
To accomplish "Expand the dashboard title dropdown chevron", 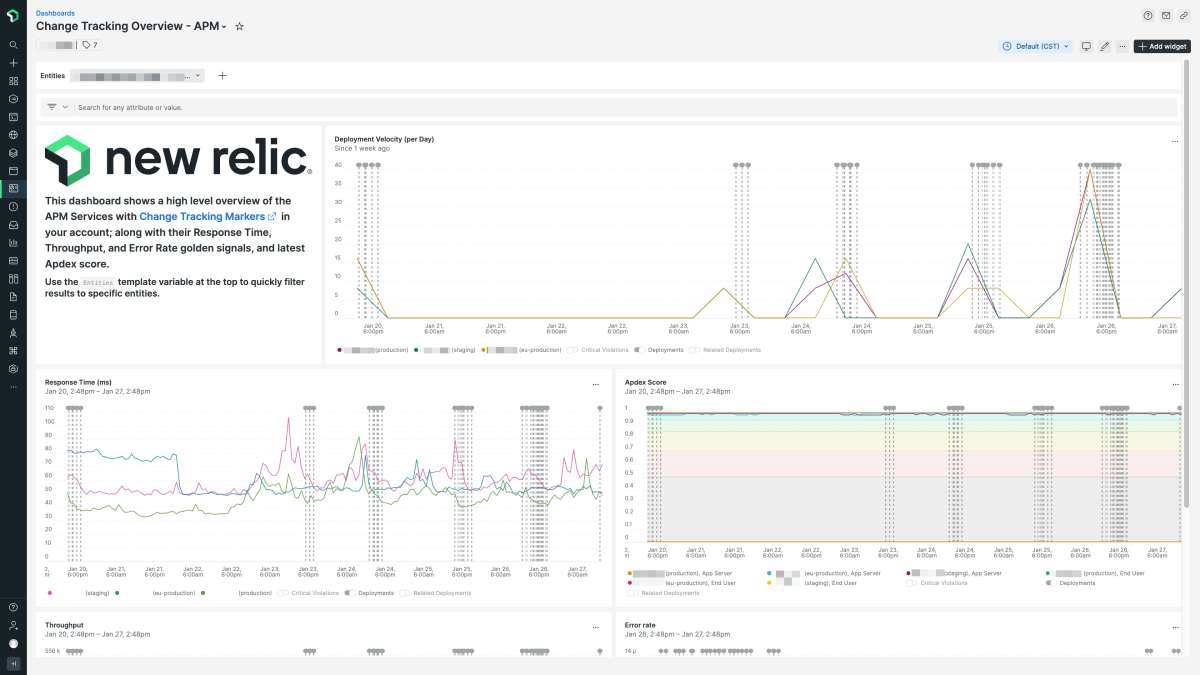I will (x=224, y=27).
